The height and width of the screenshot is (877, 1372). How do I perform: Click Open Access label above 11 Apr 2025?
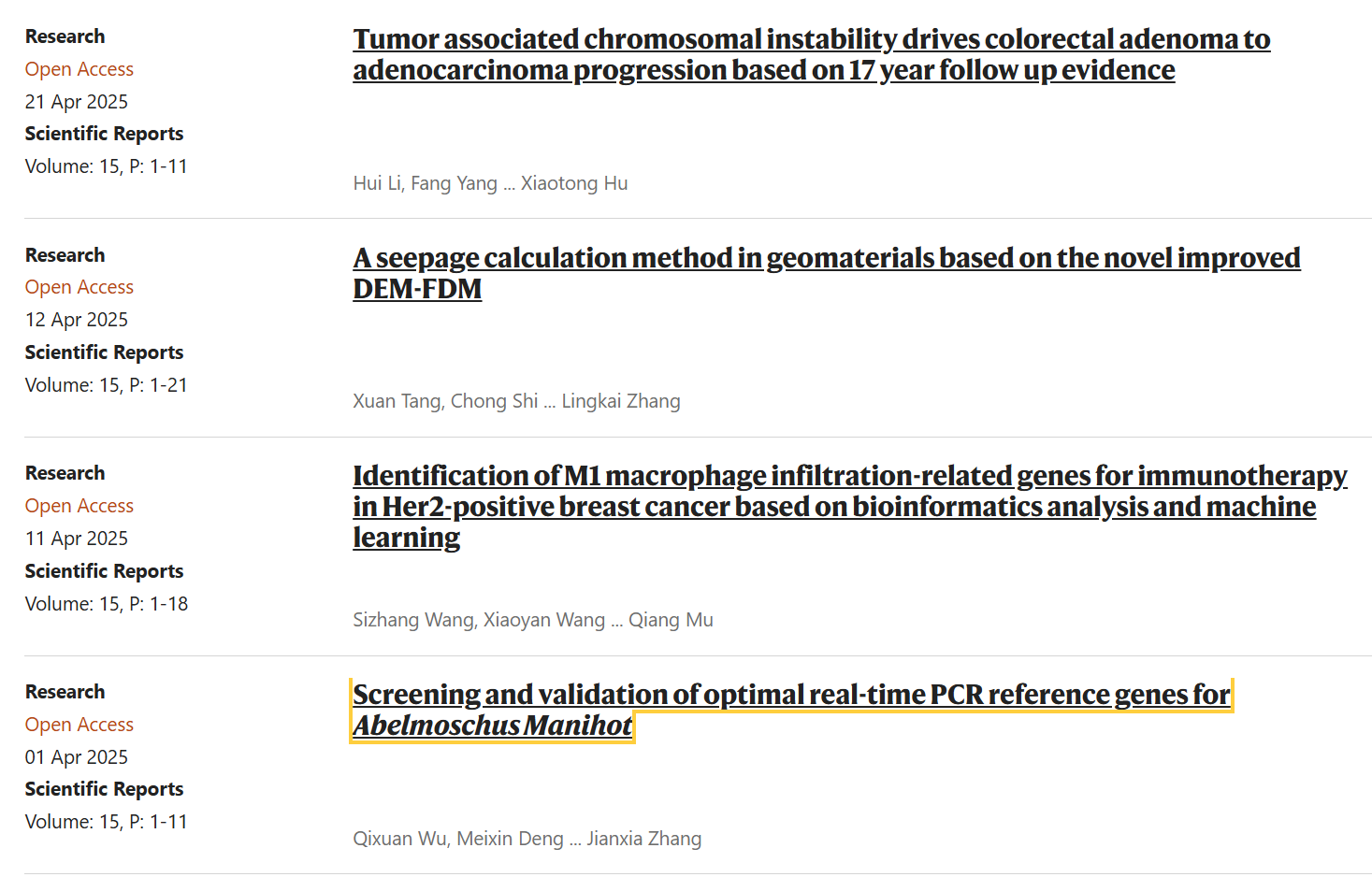pos(79,506)
